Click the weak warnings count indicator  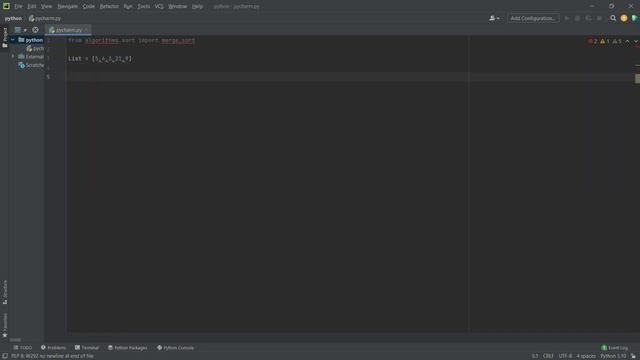(x=617, y=41)
